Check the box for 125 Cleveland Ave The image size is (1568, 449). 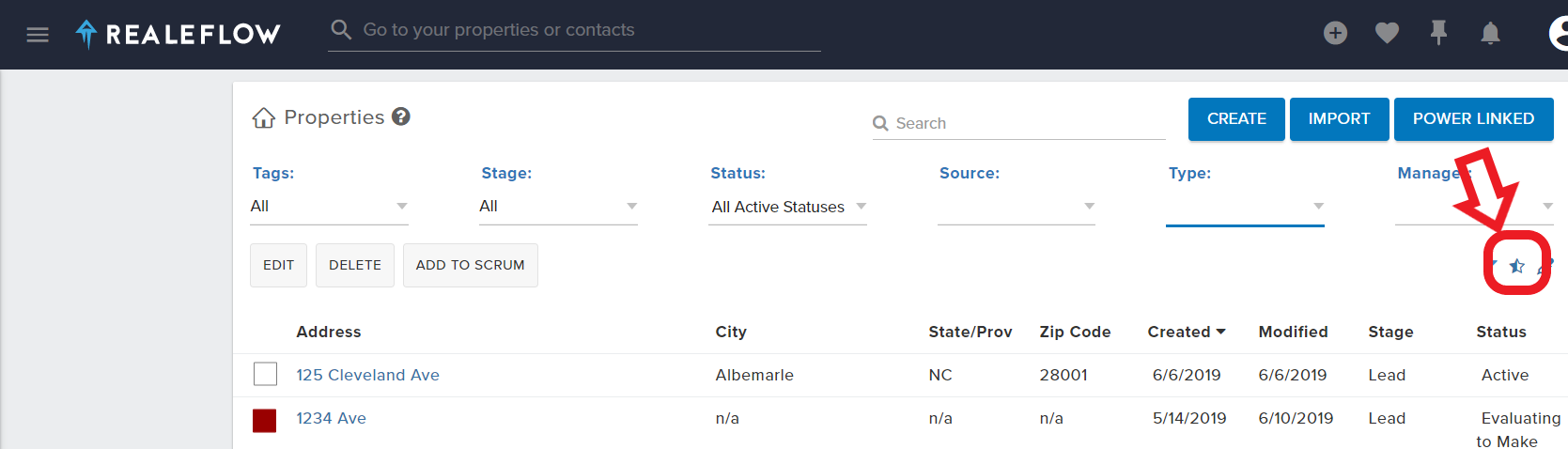pyautogui.click(x=265, y=375)
